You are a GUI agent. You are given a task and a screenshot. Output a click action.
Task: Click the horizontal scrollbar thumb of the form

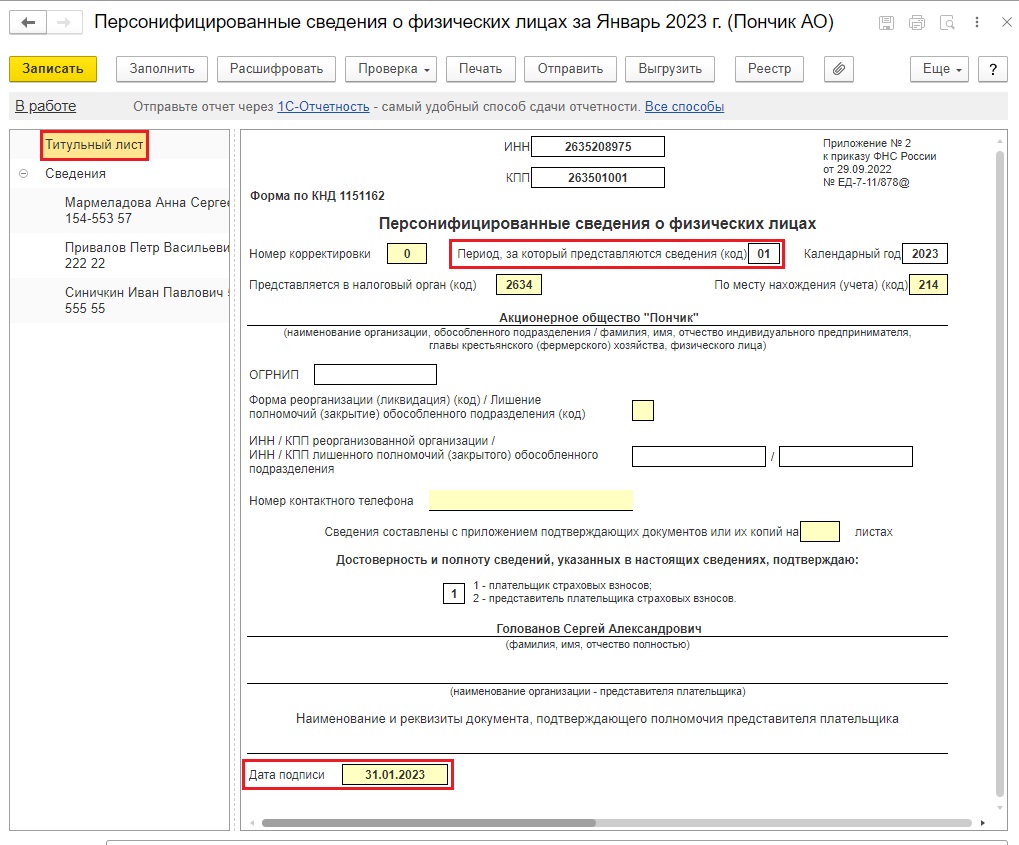pyautogui.click(x=429, y=823)
